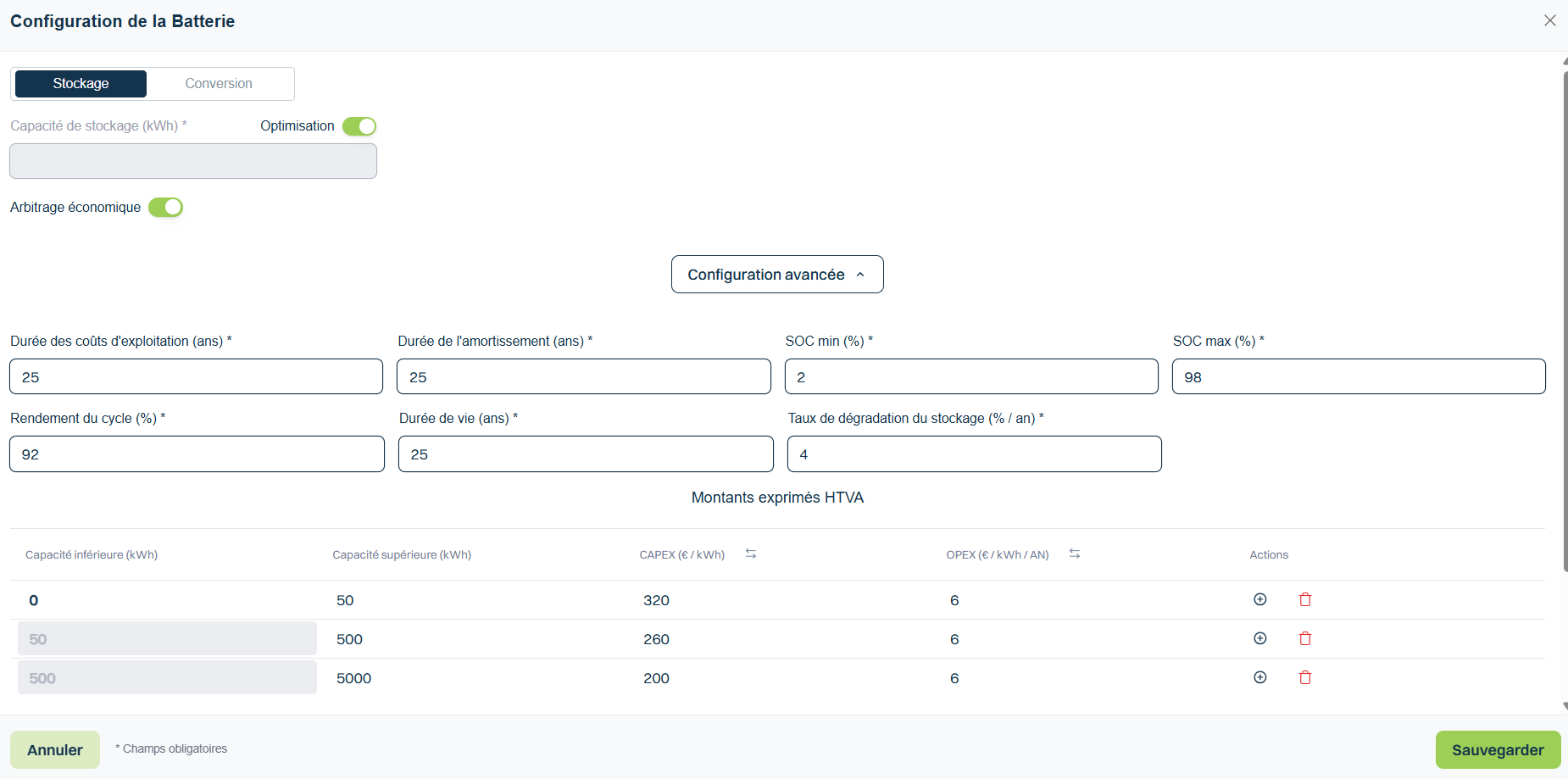Edit the Rendement du cycle (%) field
The width and height of the screenshot is (1568, 779).
point(197,454)
